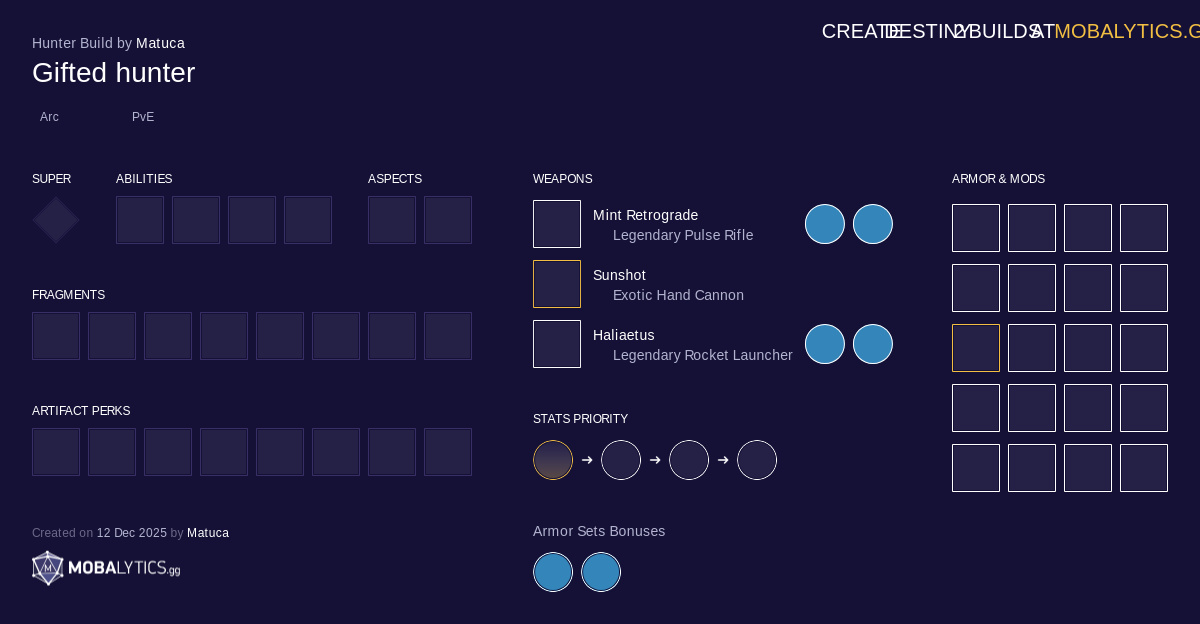Viewport: 1200px width, 624px height.
Task: Select the Mint Retrograde weapon icon
Action: 557,224
